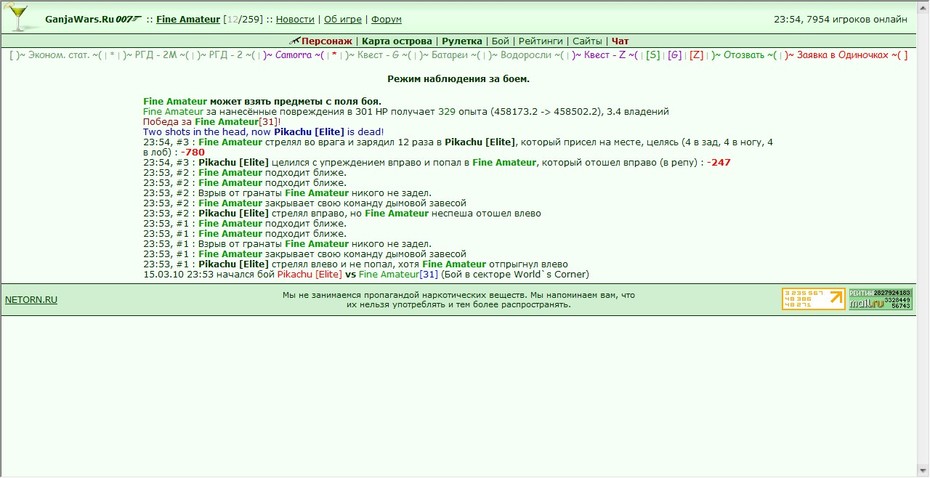
Task: Click Fine Amateur[31] in the battle start line
Action: [x=398, y=275]
